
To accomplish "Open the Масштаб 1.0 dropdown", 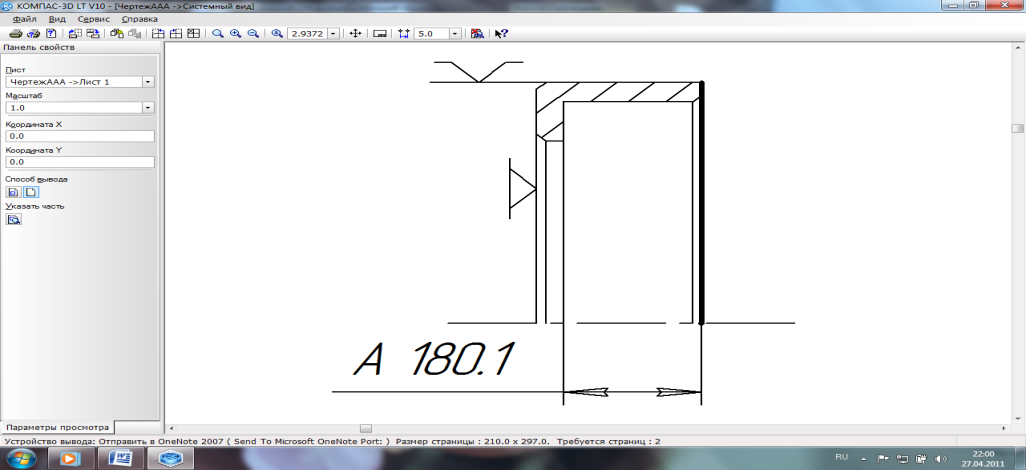I will point(148,107).
